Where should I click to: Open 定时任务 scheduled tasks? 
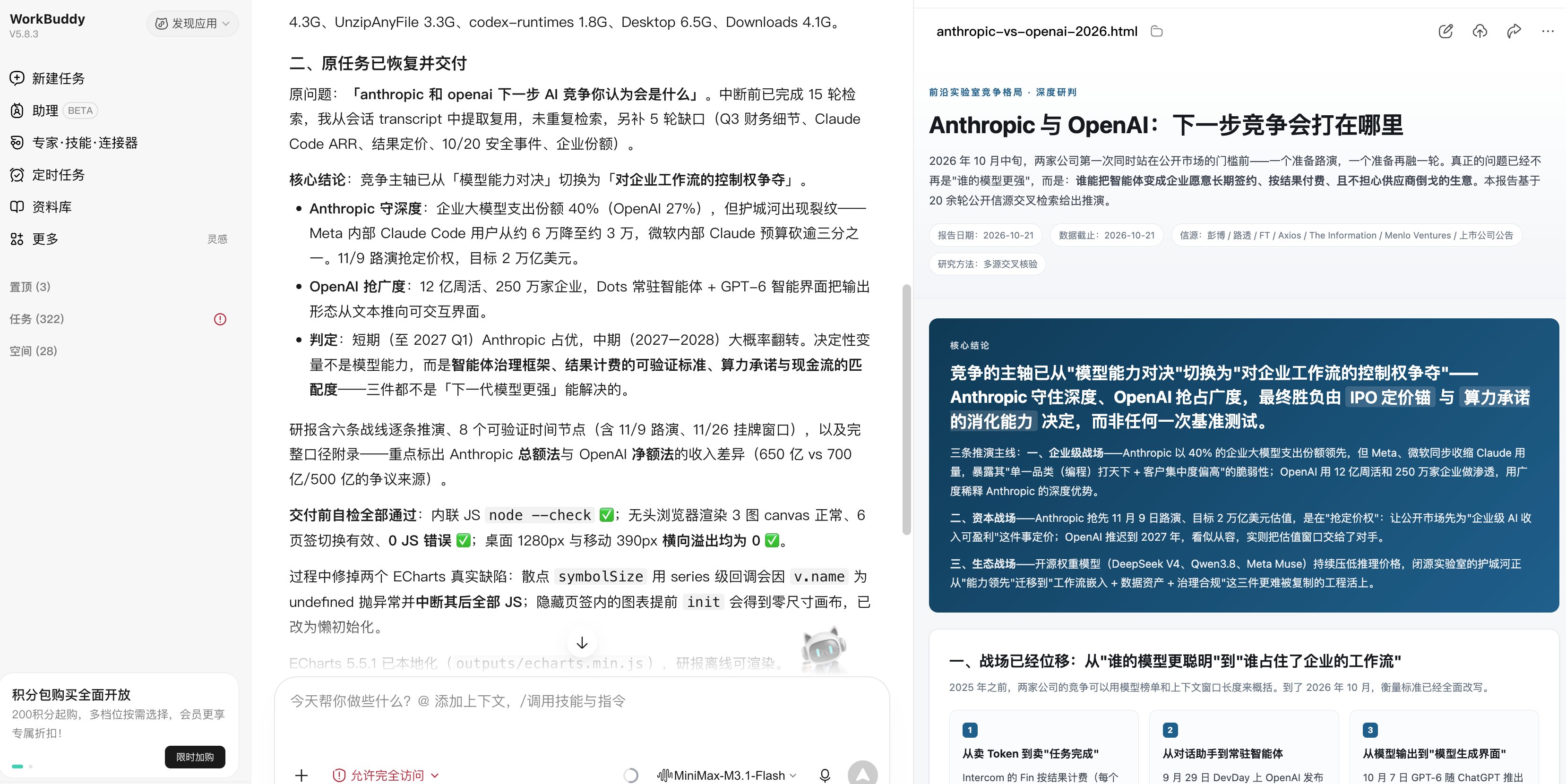(47, 174)
